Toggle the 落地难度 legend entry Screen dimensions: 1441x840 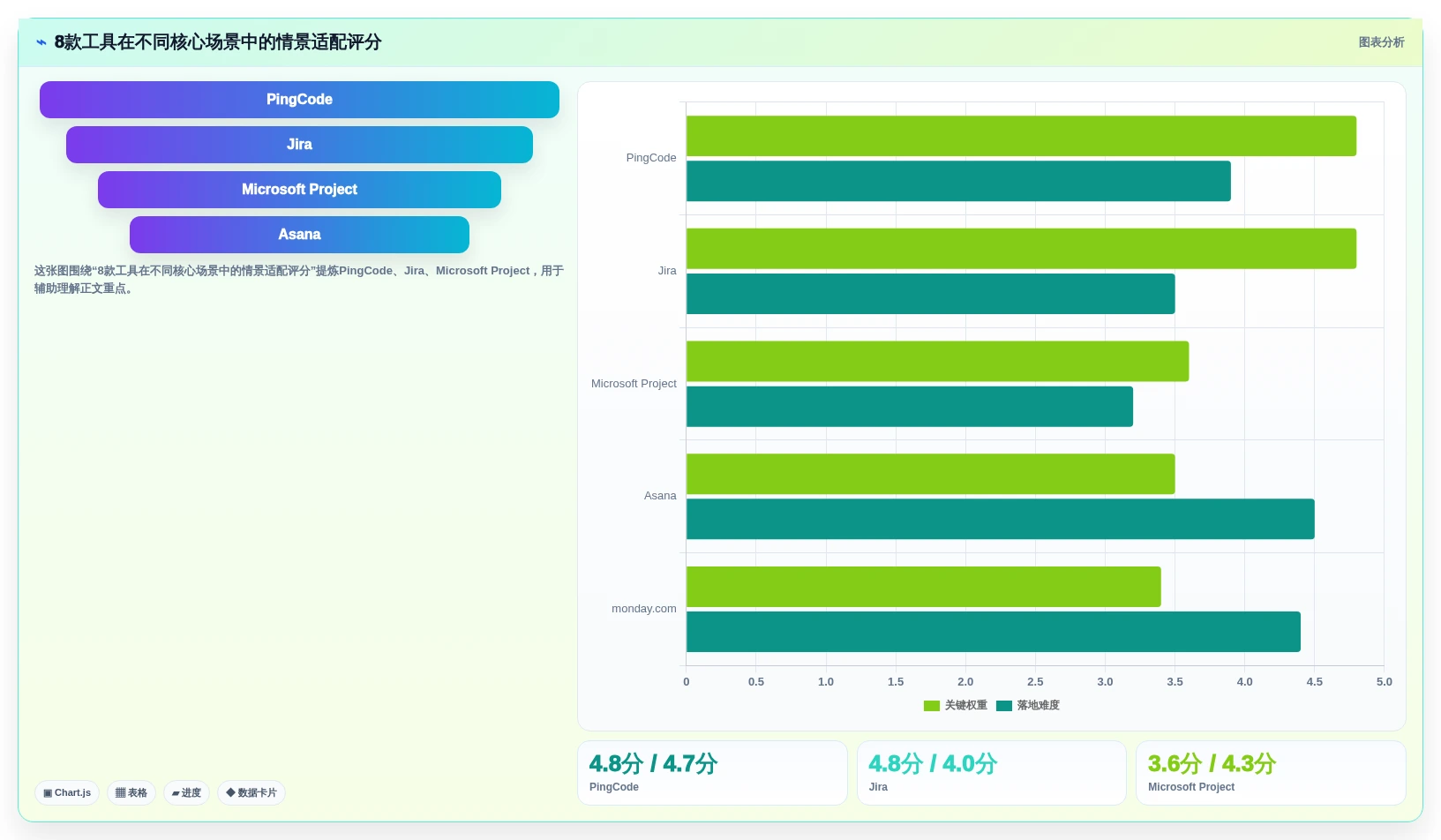1028,705
